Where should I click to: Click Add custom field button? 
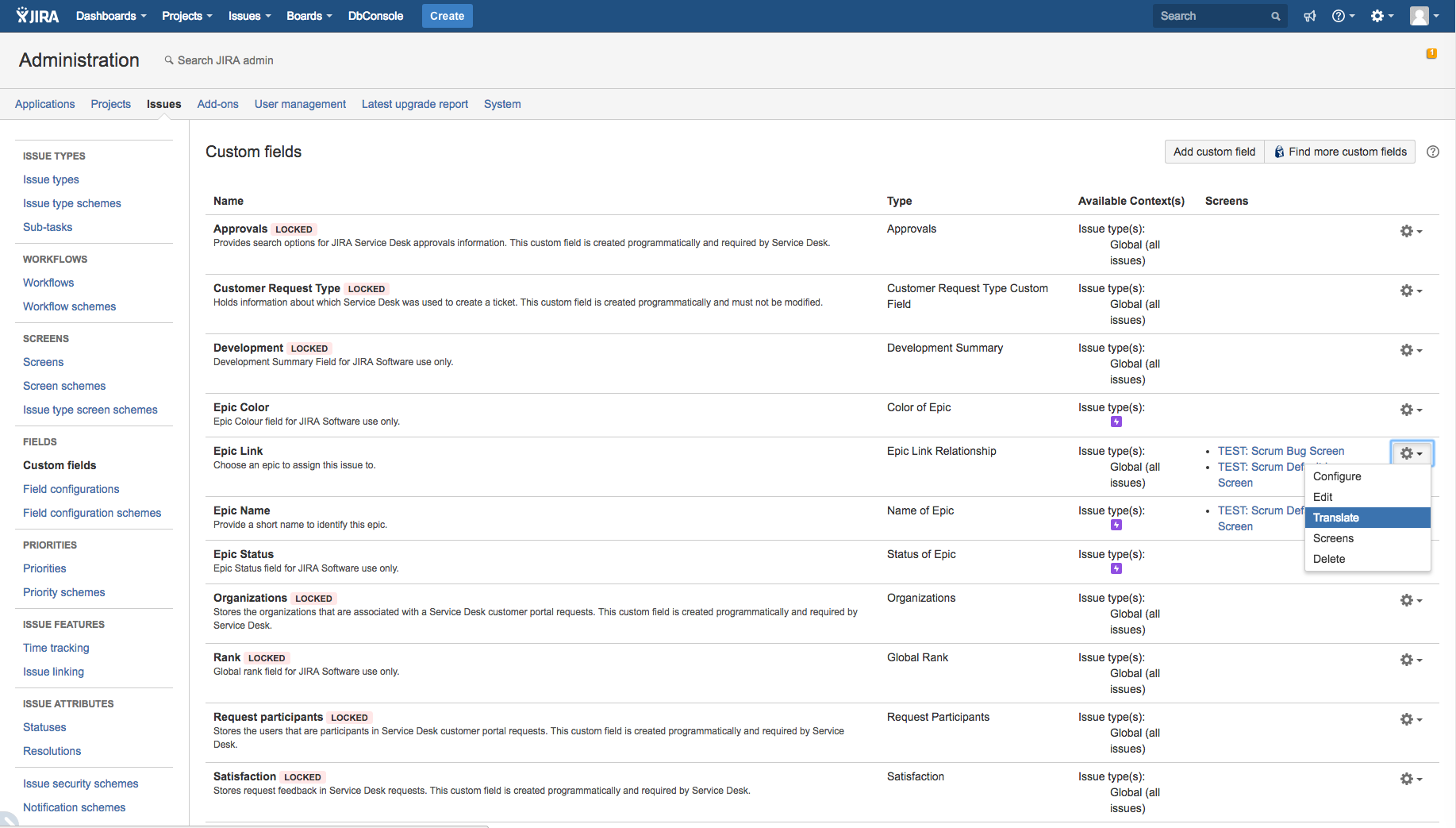coord(1214,152)
